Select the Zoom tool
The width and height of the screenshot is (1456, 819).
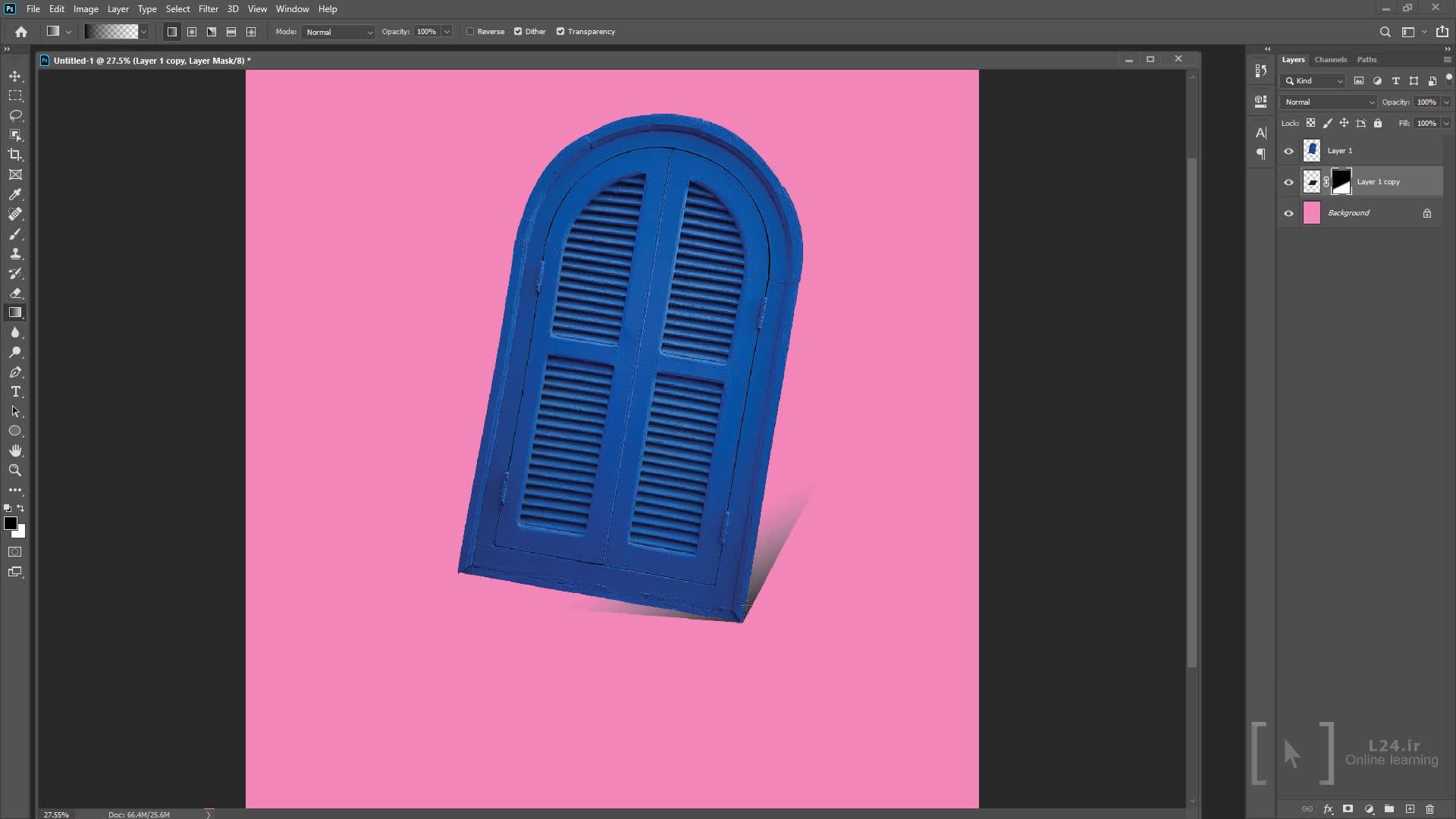[x=15, y=470]
